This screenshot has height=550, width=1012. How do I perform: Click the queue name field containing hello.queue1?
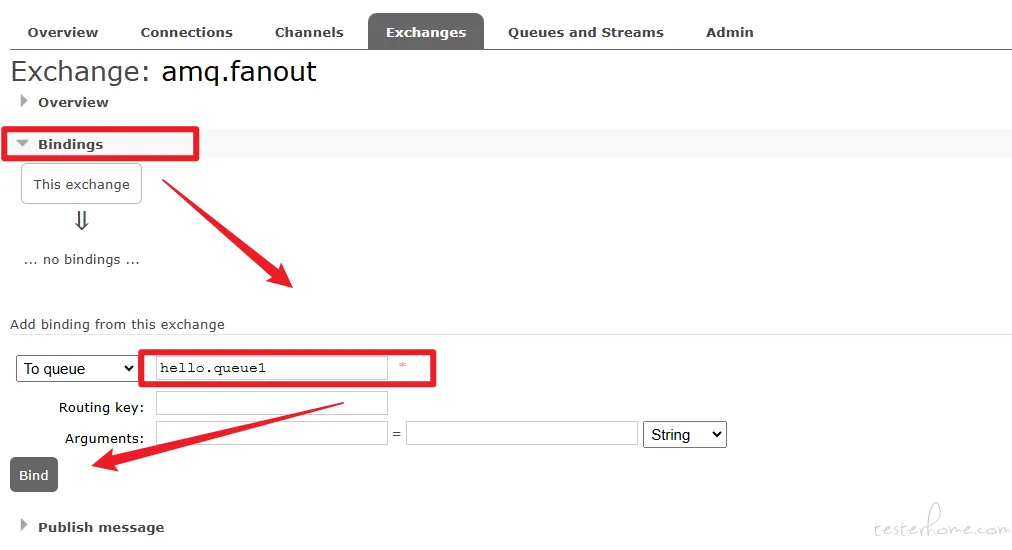[272, 368]
